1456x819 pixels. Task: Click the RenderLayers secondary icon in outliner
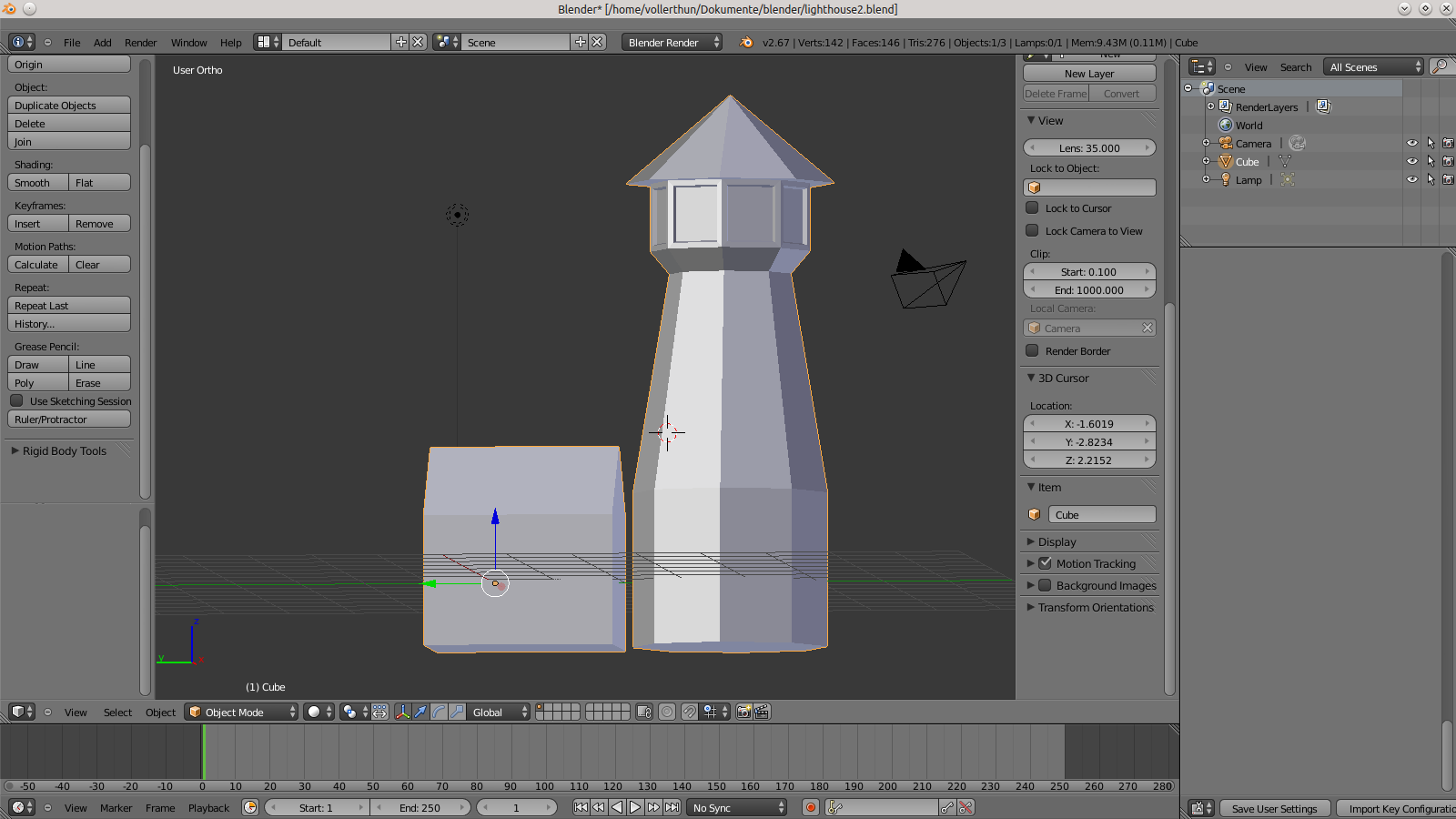(x=1323, y=106)
